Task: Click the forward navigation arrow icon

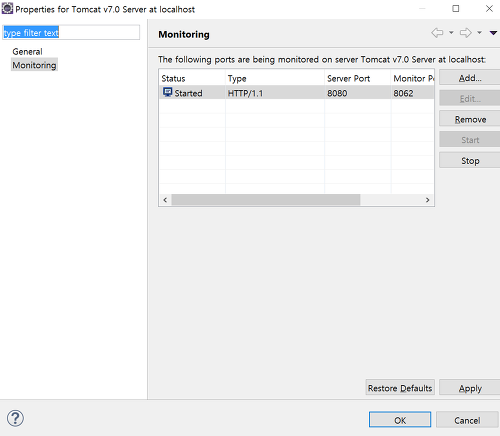Action: coord(466,33)
